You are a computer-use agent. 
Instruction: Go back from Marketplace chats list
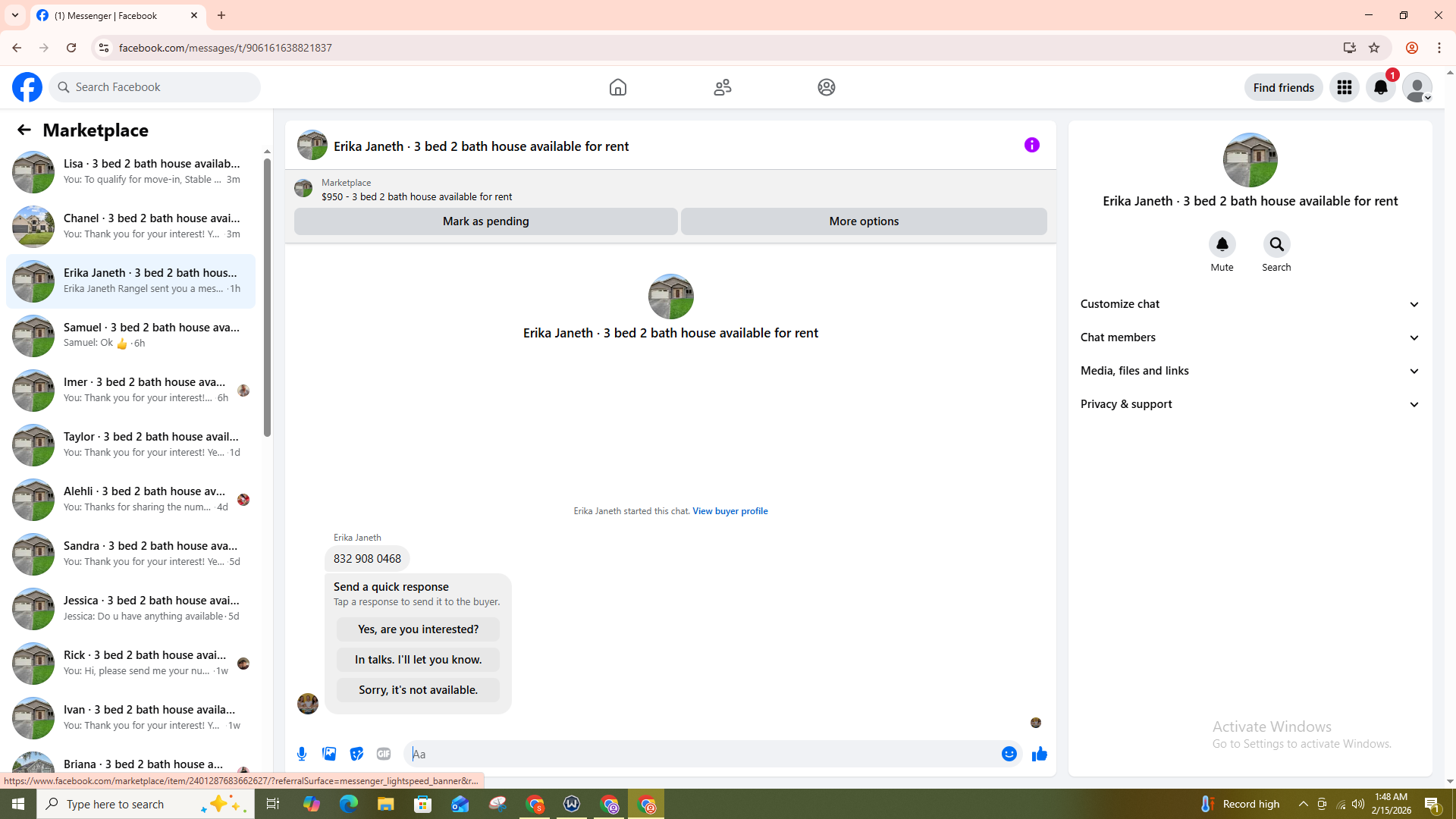click(x=24, y=130)
